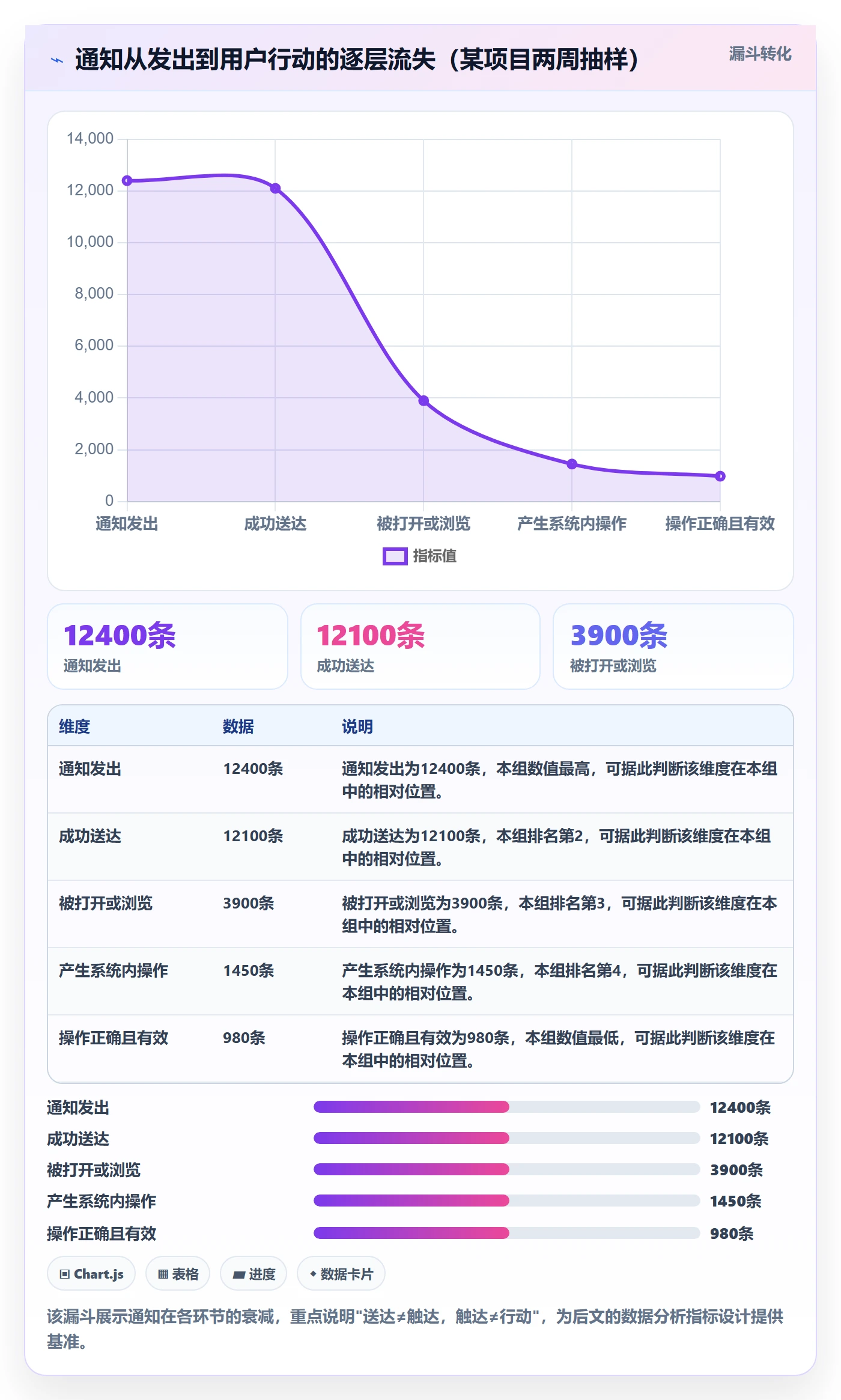The width and height of the screenshot is (841, 1400).
Task: Click the 被打开或浏览 data point on chart
Action: click(x=424, y=401)
